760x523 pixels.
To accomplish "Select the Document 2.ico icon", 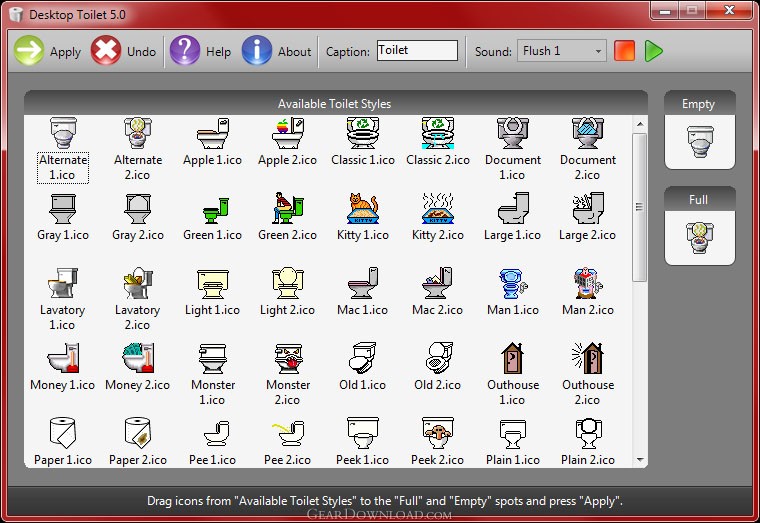I will pos(587,133).
